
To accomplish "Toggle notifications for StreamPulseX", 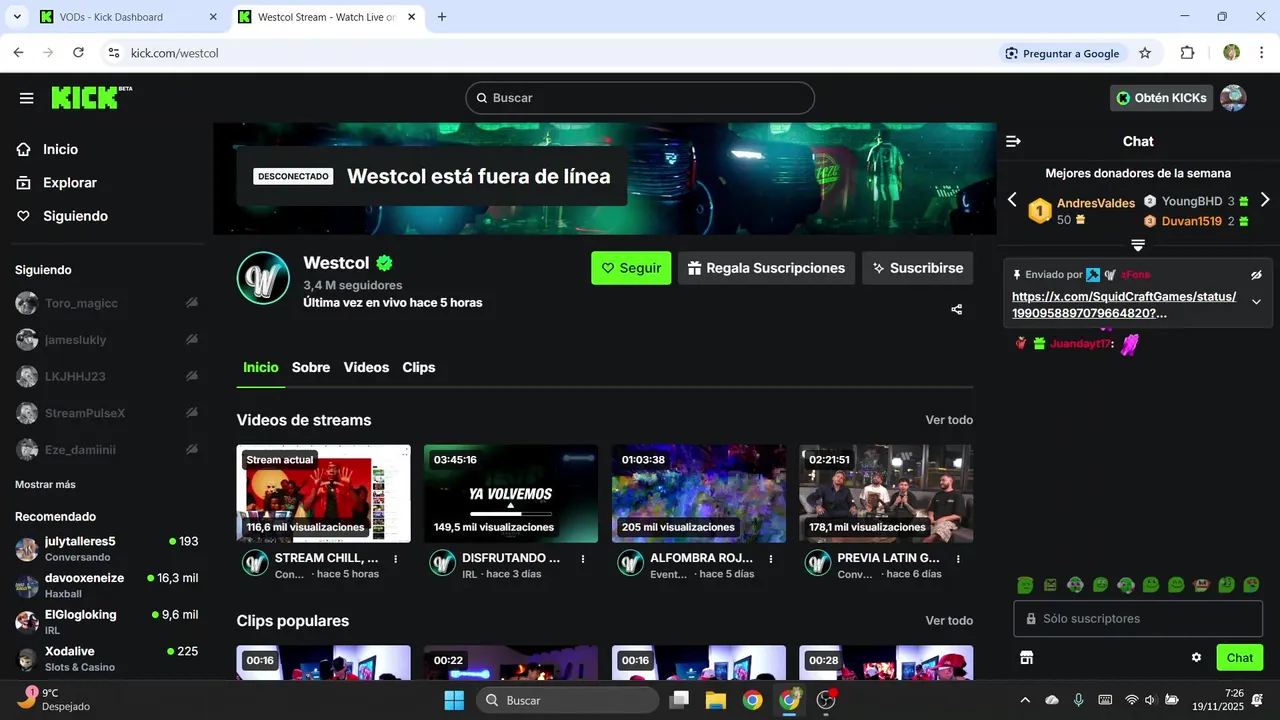I will pyautogui.click(x=191, y=413).
